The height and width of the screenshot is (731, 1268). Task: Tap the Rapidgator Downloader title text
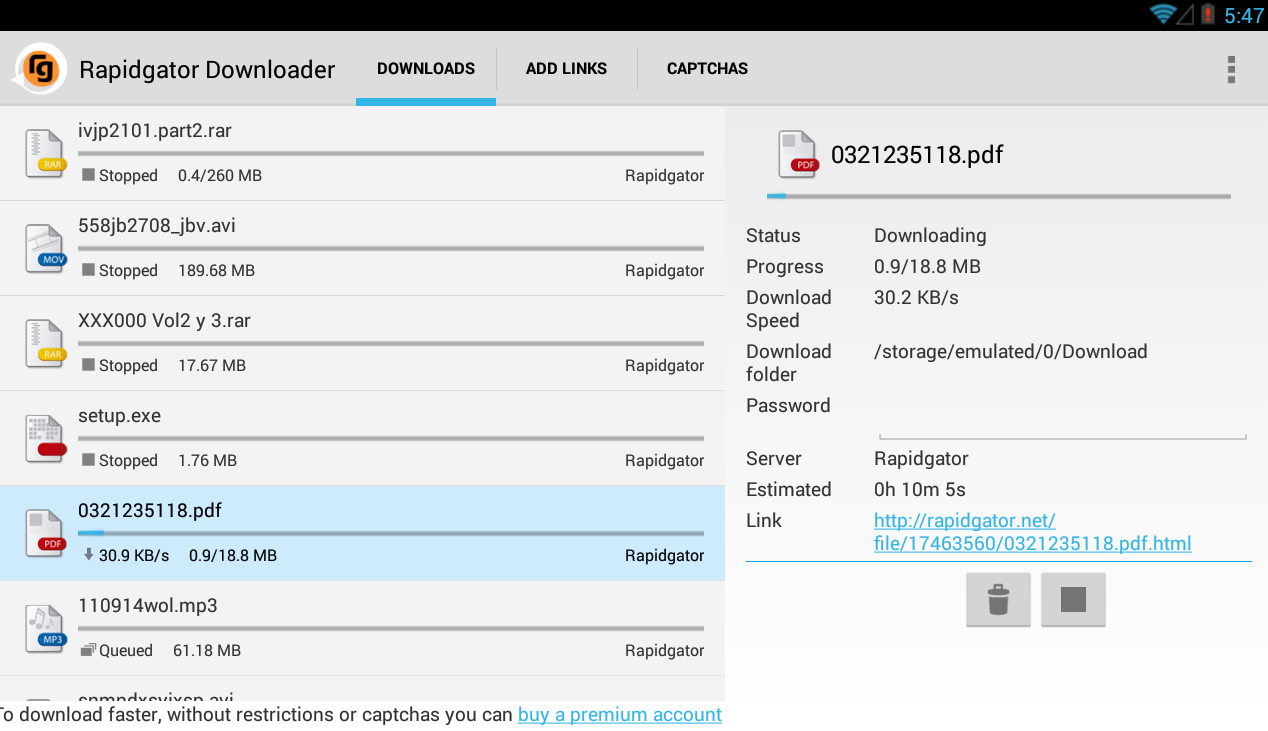[x=207, y=70]
